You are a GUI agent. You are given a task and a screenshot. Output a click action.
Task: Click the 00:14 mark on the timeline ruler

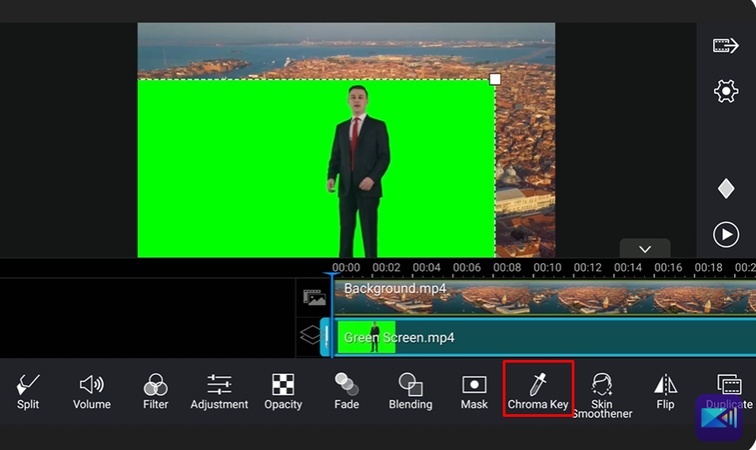pyautogui.click(x=628, y=267)
